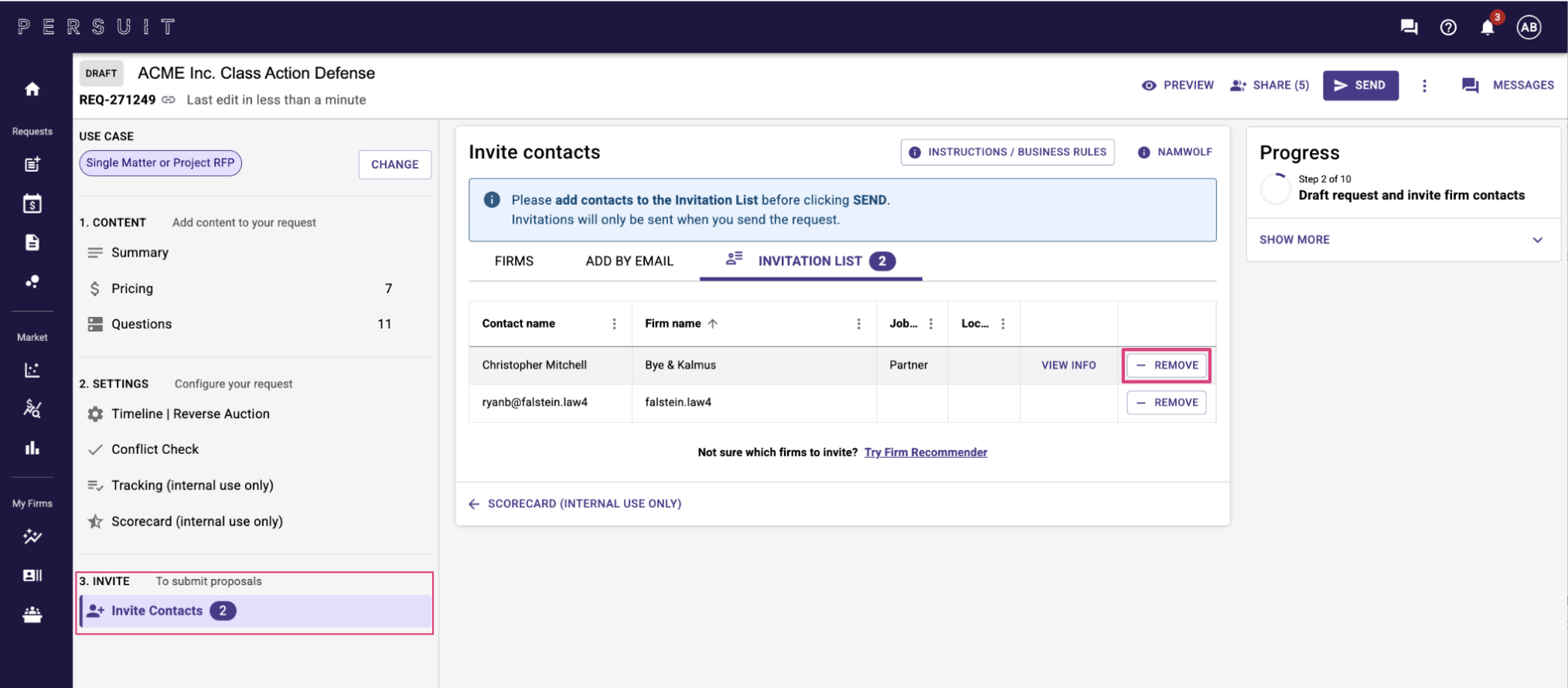This screenshot has height=688, width=1568.
Task: Click the Persuit logo
Action: pos(97,27)
